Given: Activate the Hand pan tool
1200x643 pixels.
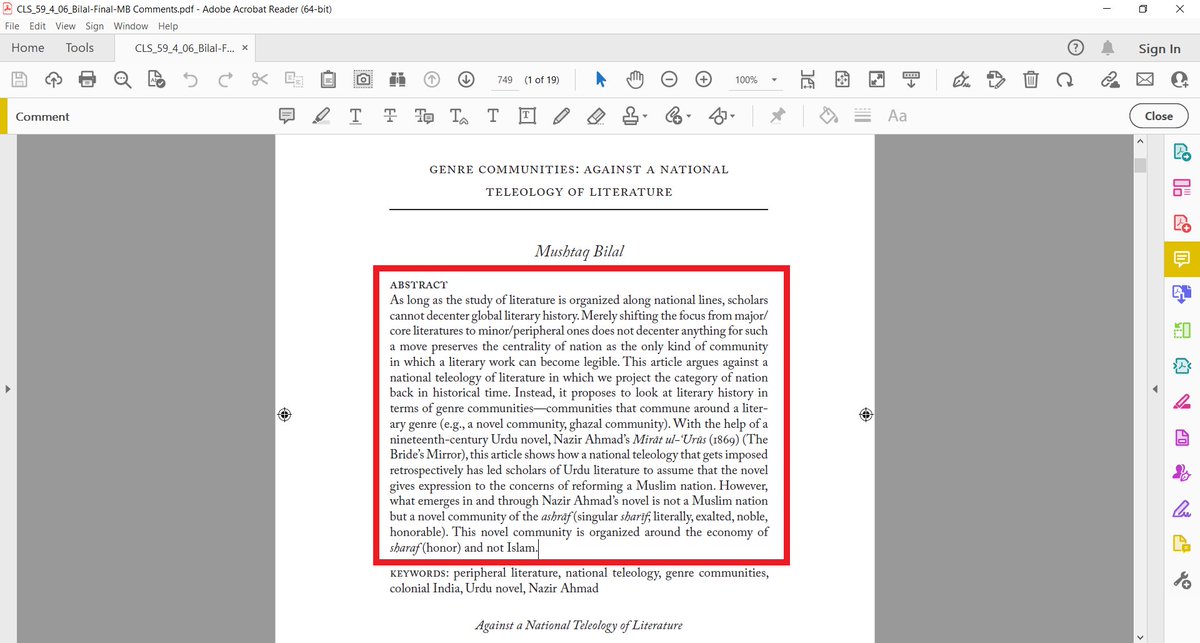Looking at the screenshot, I should [634, 80].
